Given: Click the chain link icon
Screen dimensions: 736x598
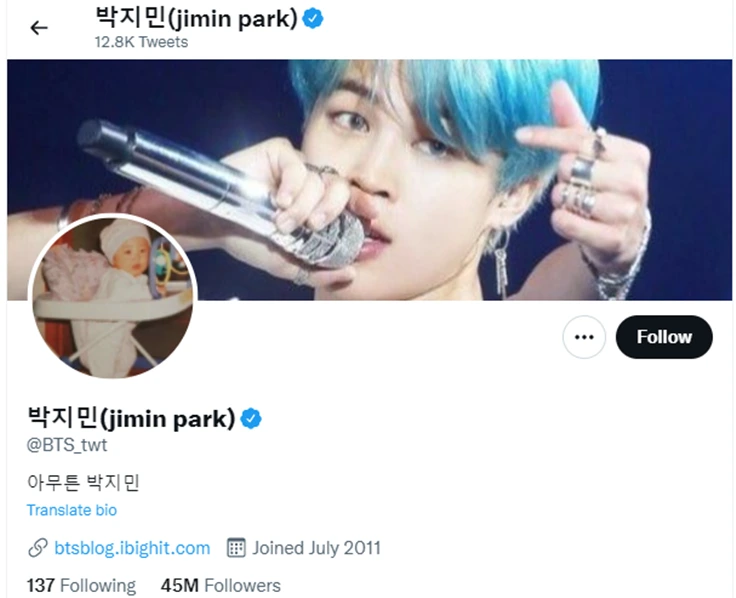Looking at the screenshot, I should pos(38,548).
